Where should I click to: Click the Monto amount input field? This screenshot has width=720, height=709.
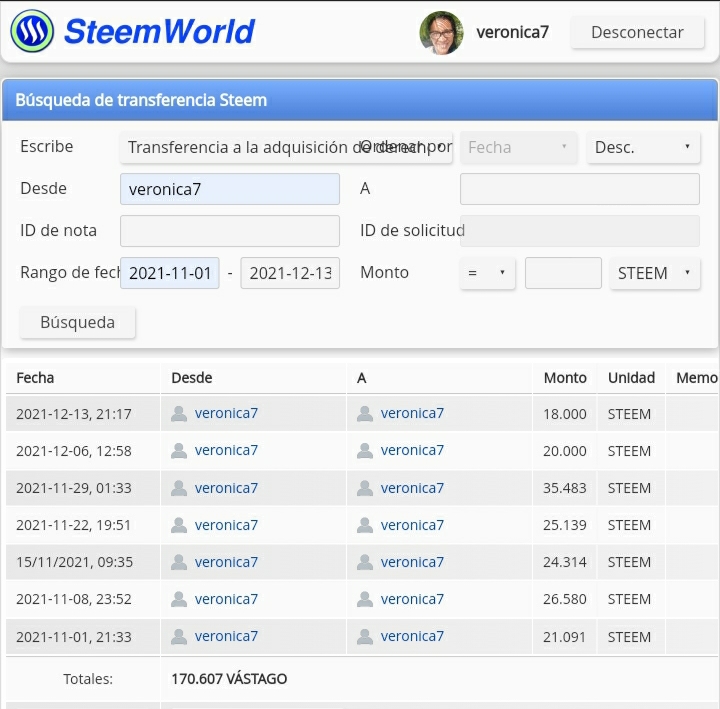563,273
